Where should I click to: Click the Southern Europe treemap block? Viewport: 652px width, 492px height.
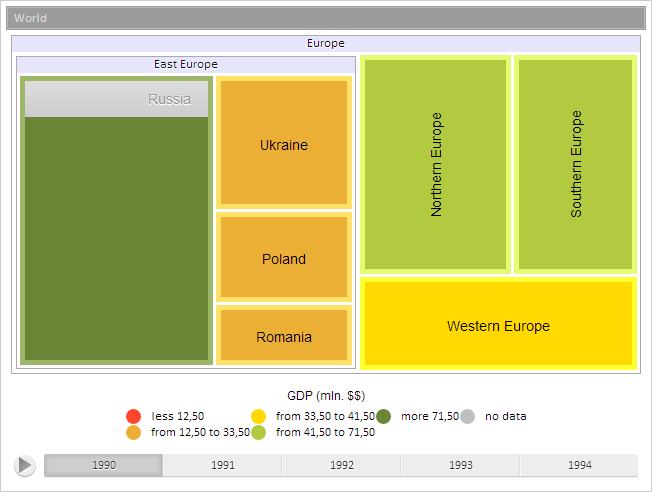[576, 164]
